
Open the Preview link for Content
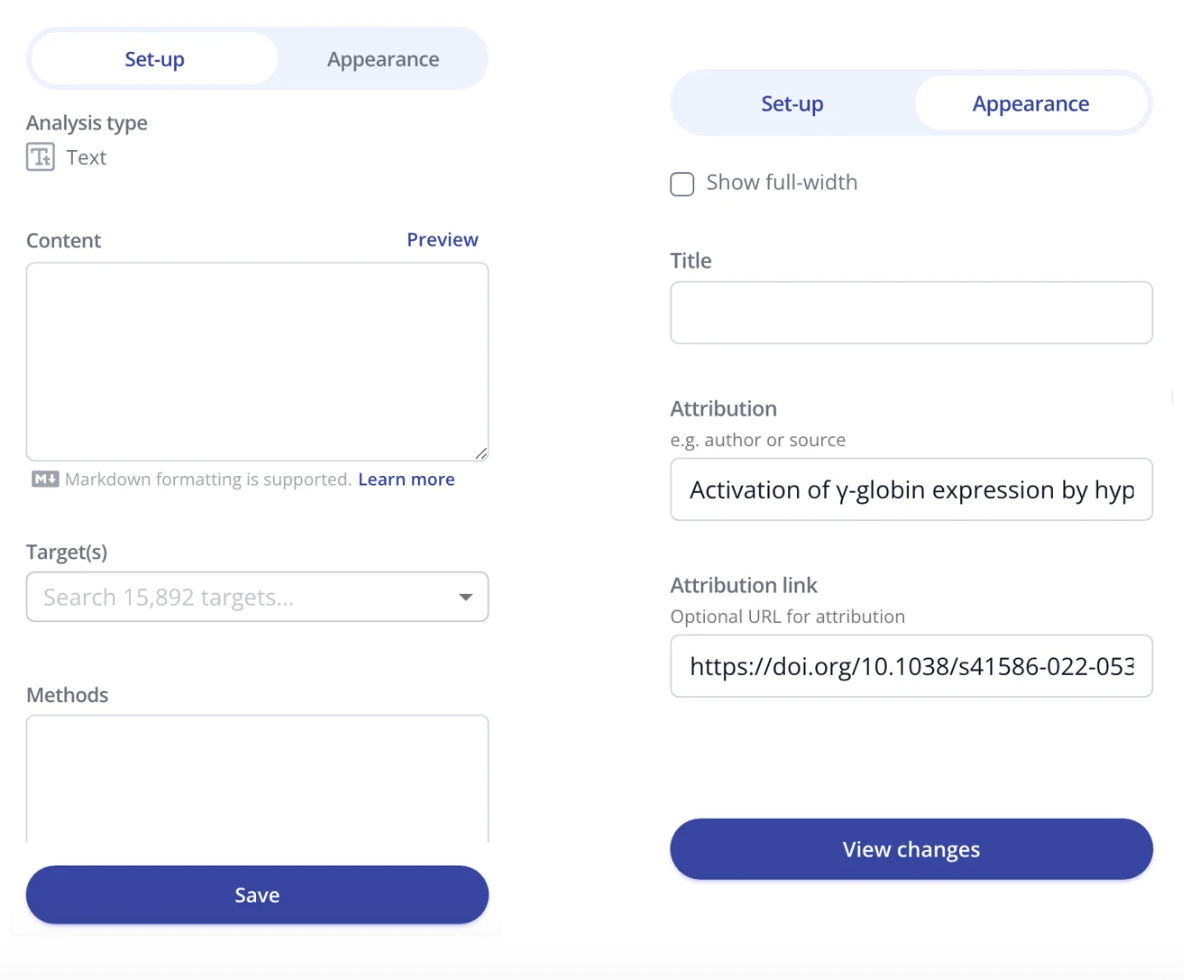click(x=442, y=240)
